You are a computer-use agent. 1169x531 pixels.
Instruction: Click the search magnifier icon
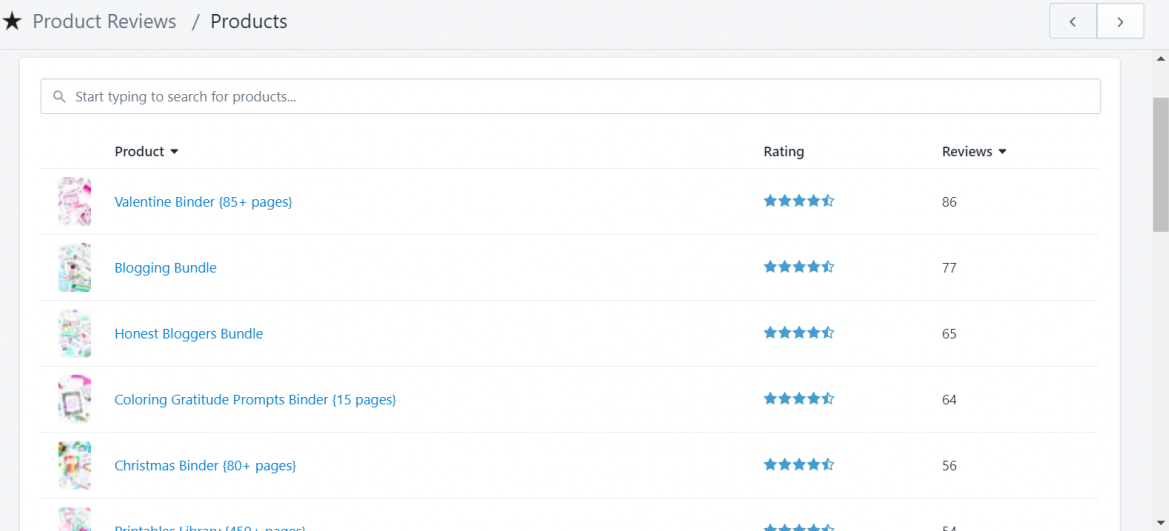coord(60,97)
